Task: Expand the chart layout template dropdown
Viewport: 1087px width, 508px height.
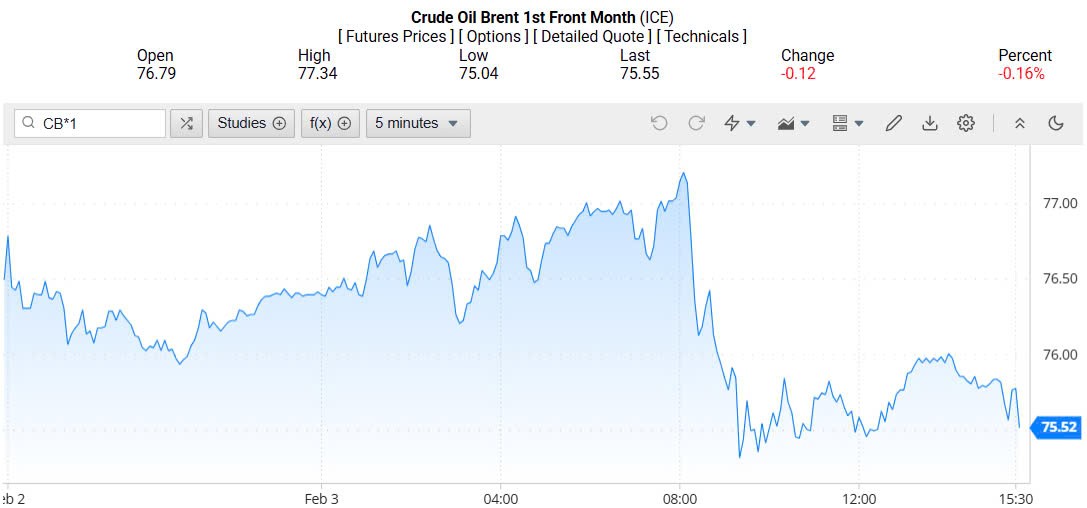Action: click(x=848, y=123)
